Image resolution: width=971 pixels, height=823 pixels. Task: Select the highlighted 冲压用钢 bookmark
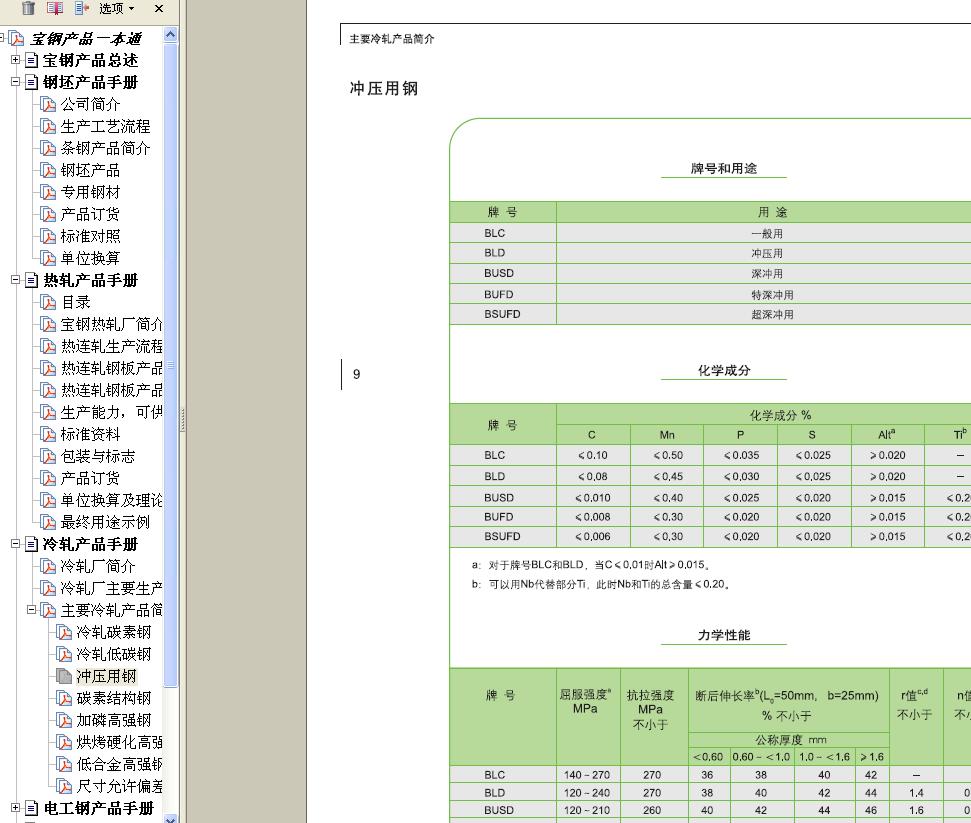pos(106,676)
